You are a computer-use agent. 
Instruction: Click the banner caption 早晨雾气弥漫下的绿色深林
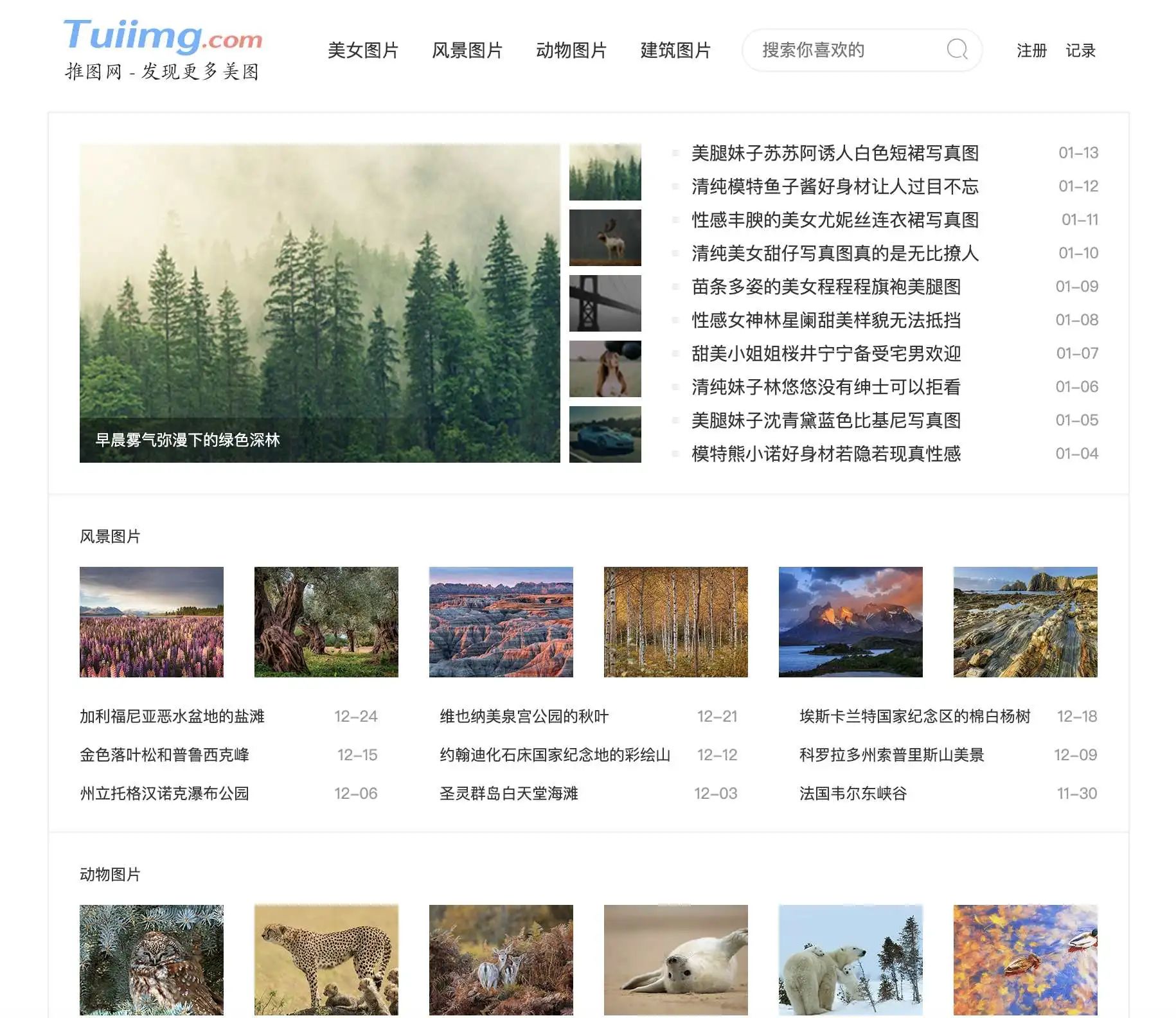(188, 440)
